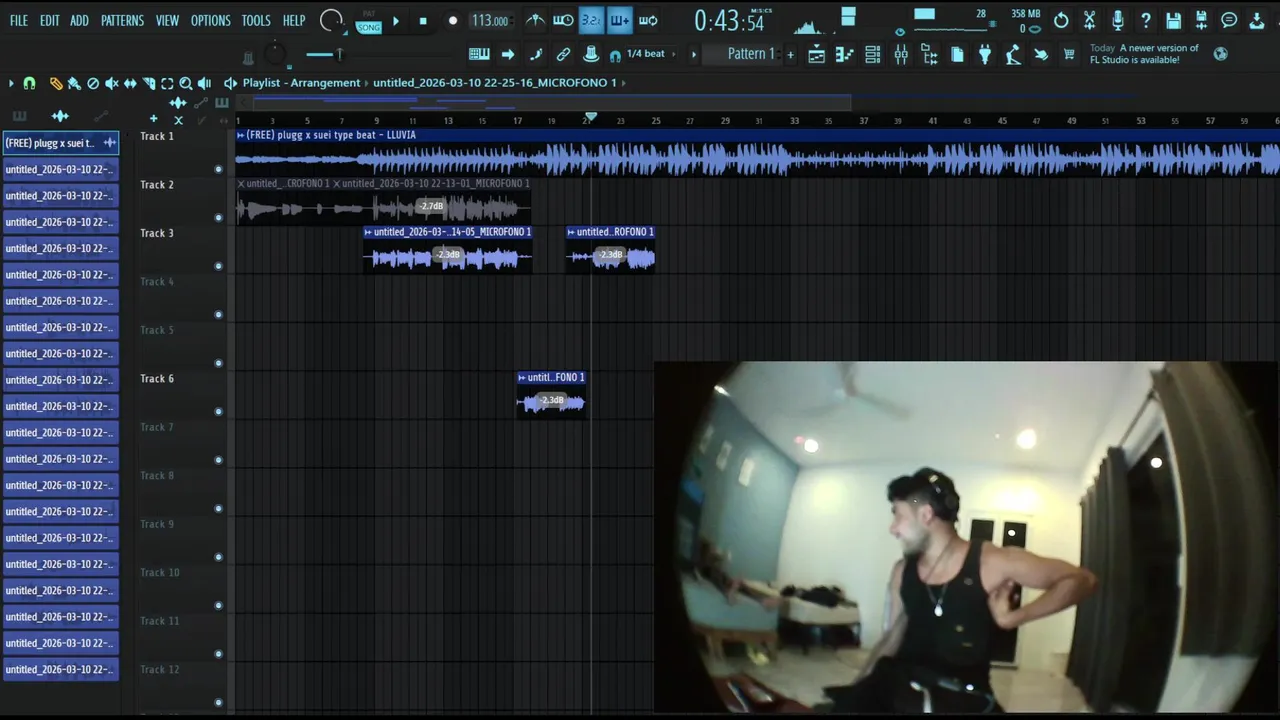Toggle the metronome
The height and width of the screenshot is (720, 1280).
[535, 20]
